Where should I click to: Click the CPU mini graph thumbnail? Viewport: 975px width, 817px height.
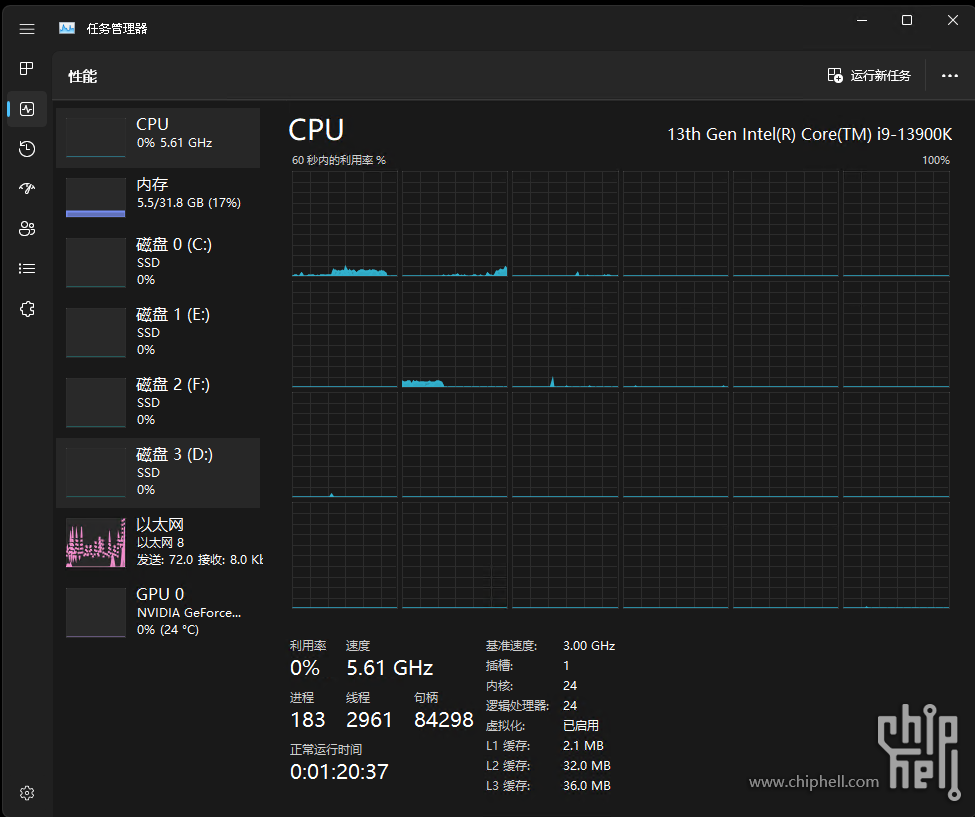[96, 137]
